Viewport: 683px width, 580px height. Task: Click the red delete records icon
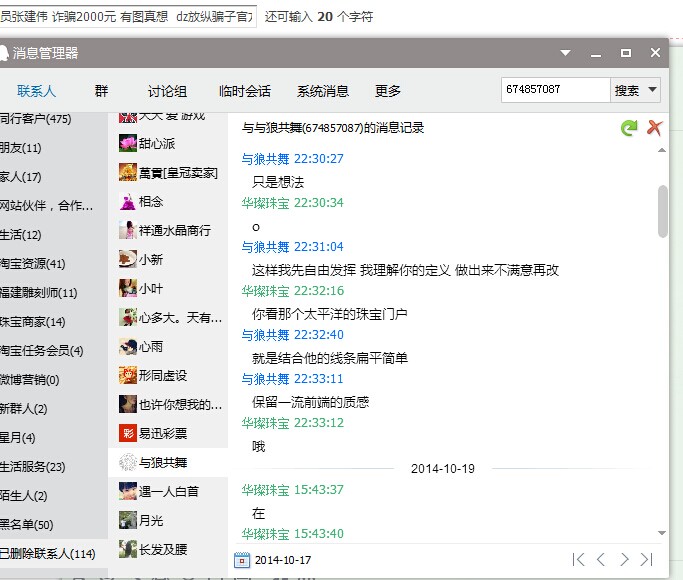[654, 128]
